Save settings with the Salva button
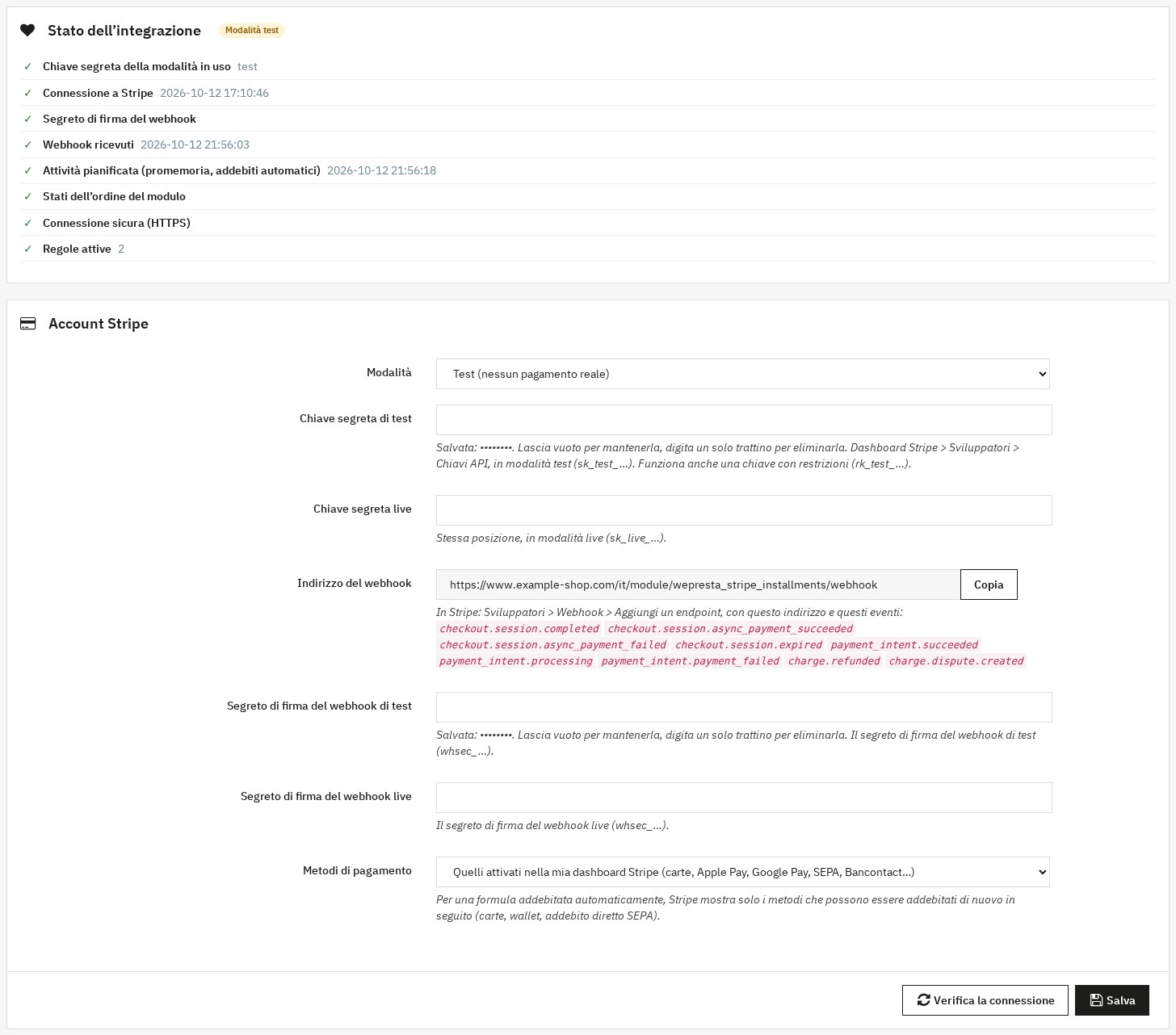1176x1035 pixels. tap(1112, 1000)
